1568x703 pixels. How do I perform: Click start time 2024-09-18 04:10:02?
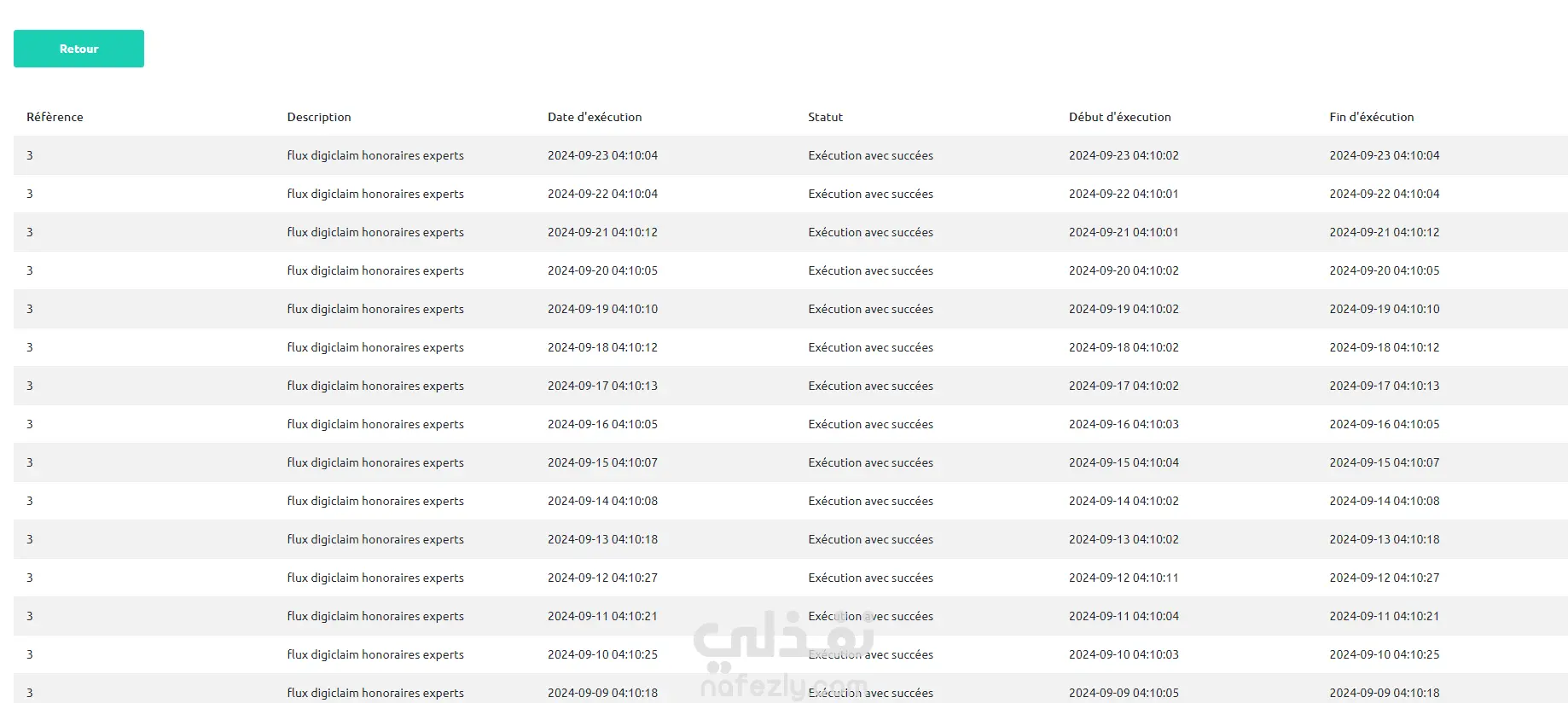click(1124, 347)
